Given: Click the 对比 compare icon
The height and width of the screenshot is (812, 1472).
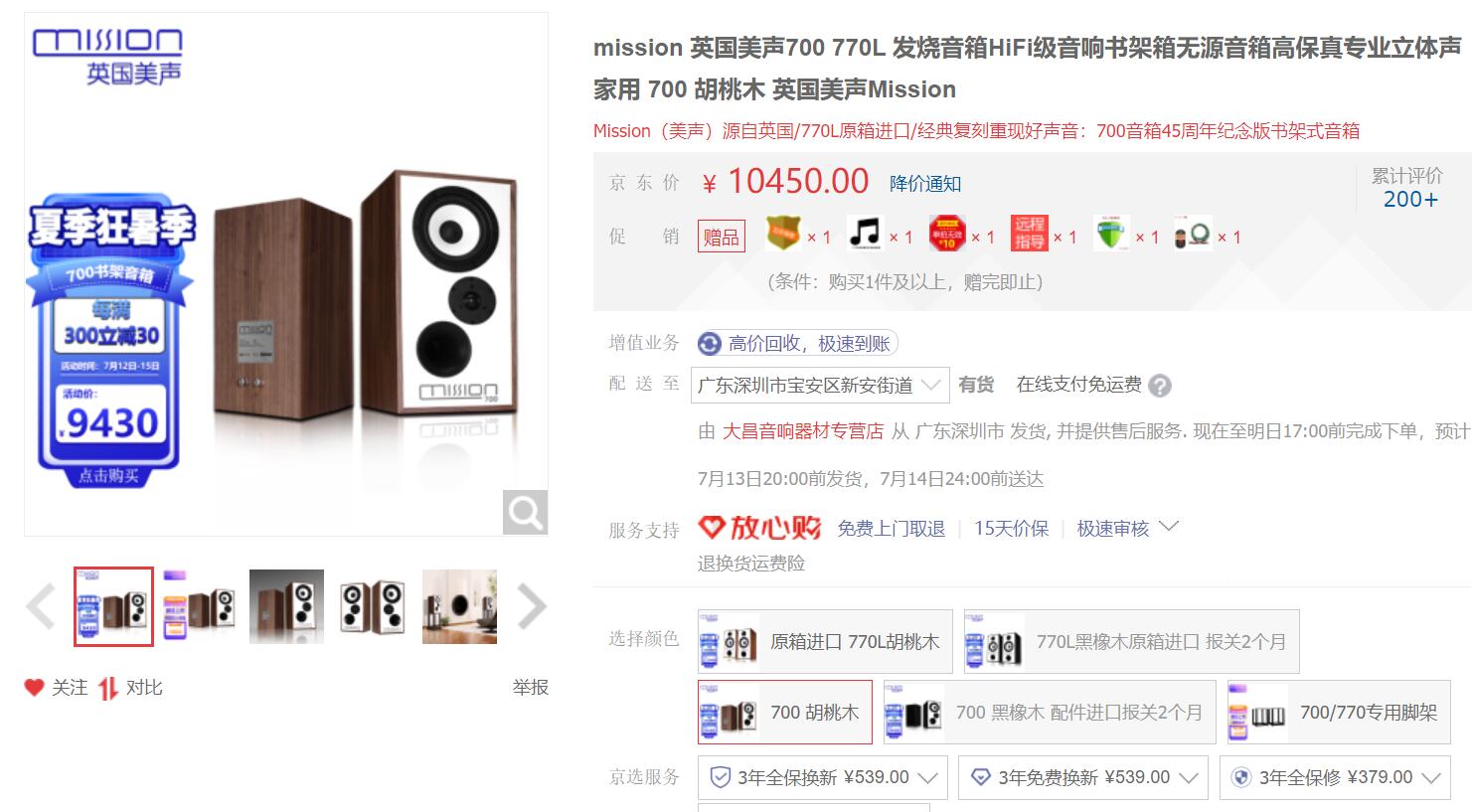Looking at the screenshot, I should 108,688.
